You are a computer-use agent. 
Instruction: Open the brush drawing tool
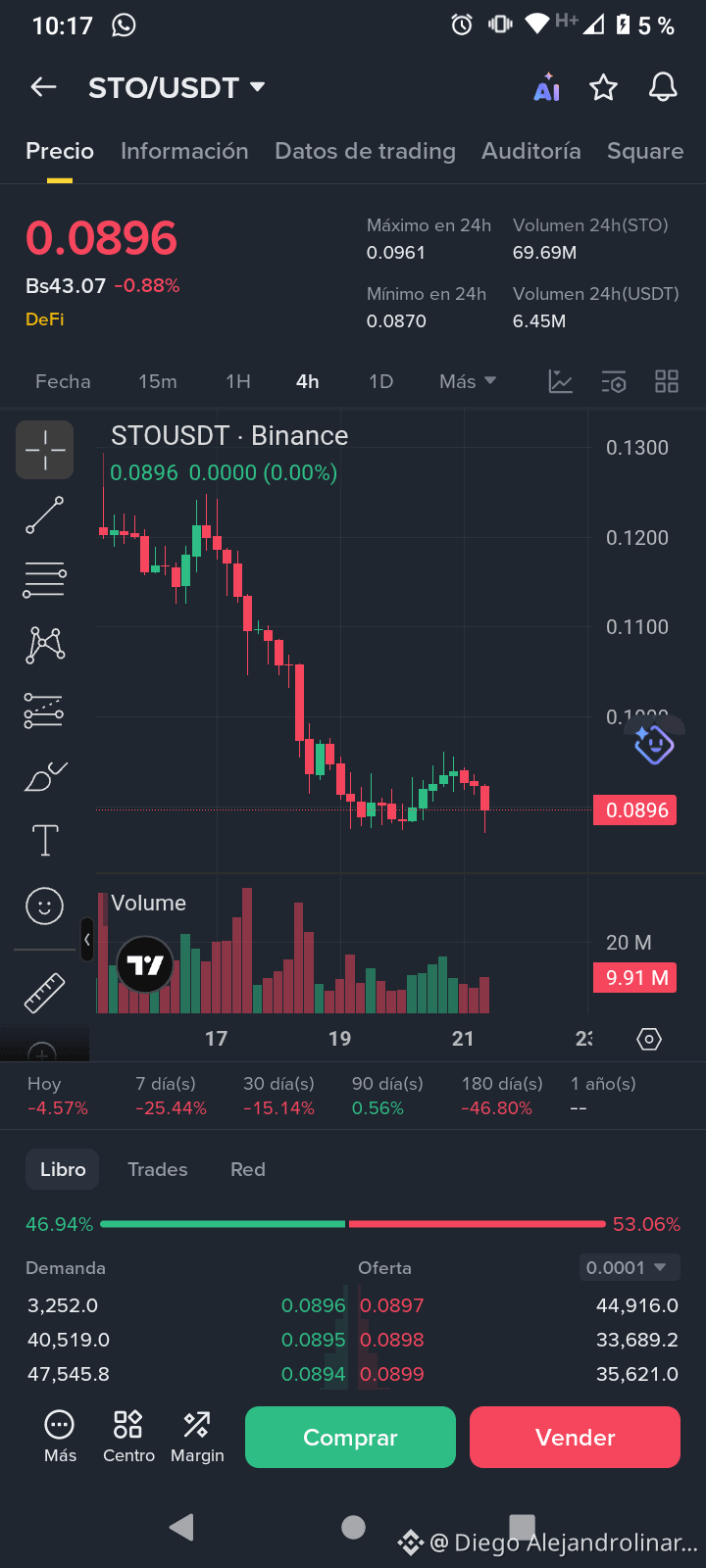tap(45, 776)
